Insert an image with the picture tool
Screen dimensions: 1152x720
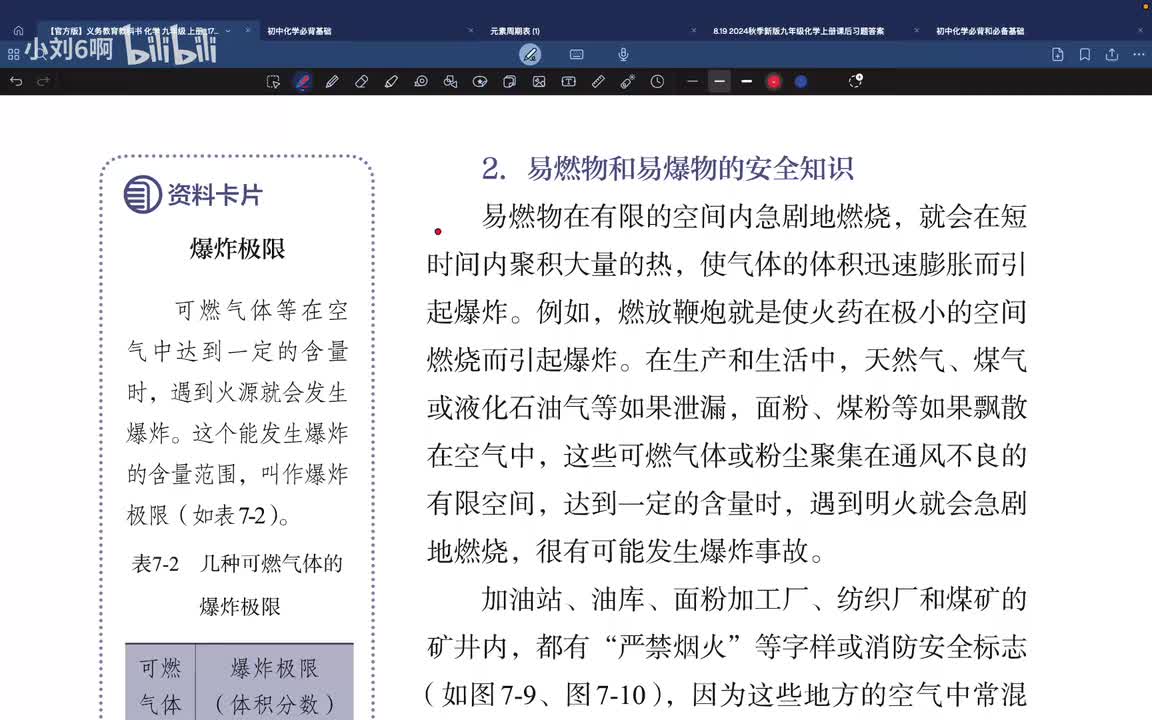pyautogui.click(x=539, y=82)
